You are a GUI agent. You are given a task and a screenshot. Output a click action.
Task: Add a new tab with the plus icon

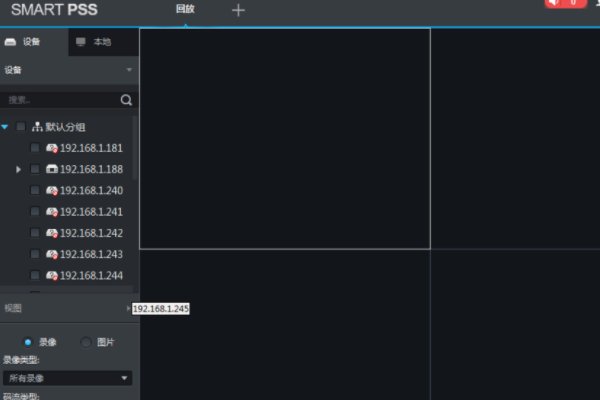238,11
